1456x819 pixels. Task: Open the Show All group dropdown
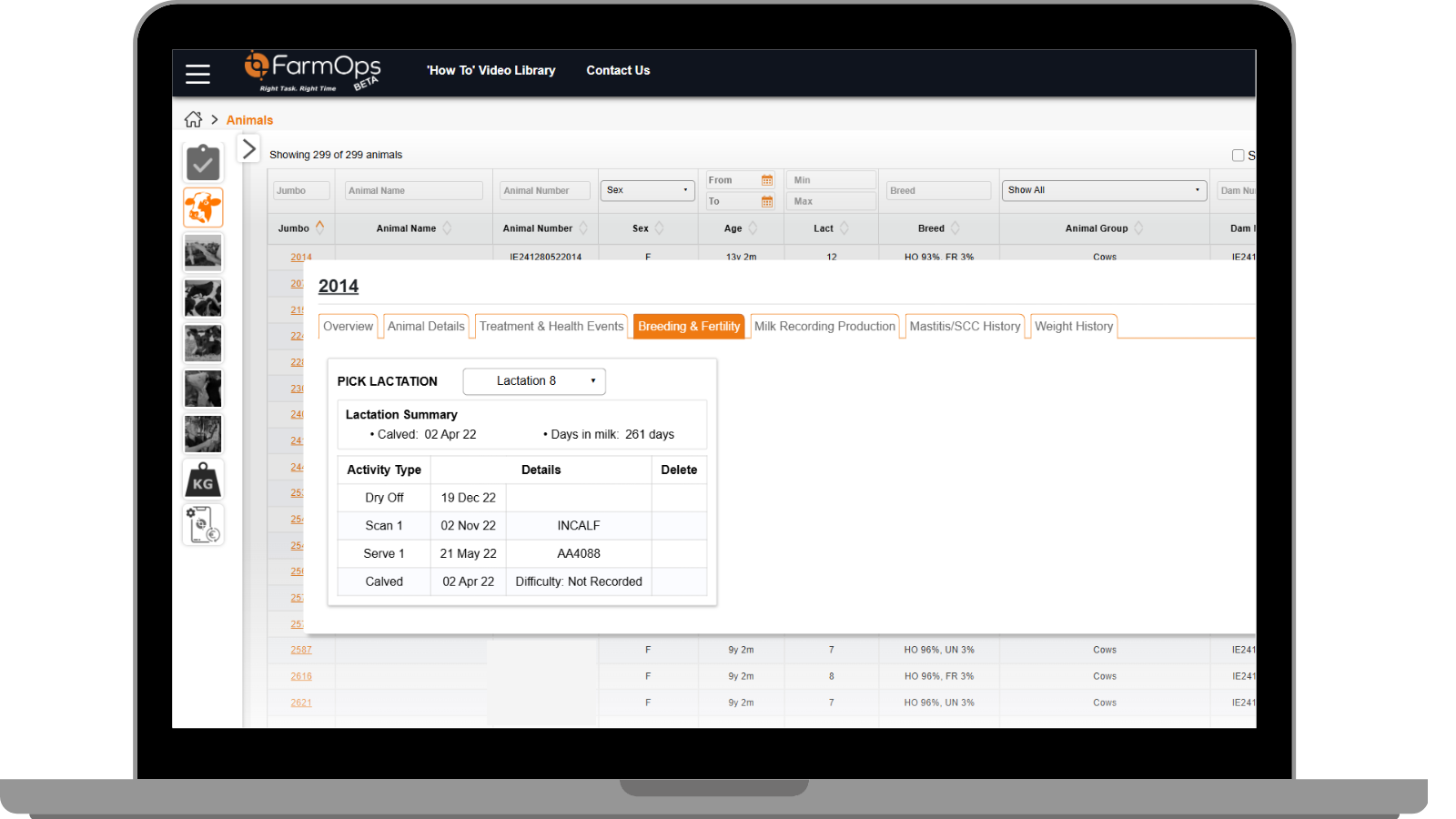click(1104, 190)
